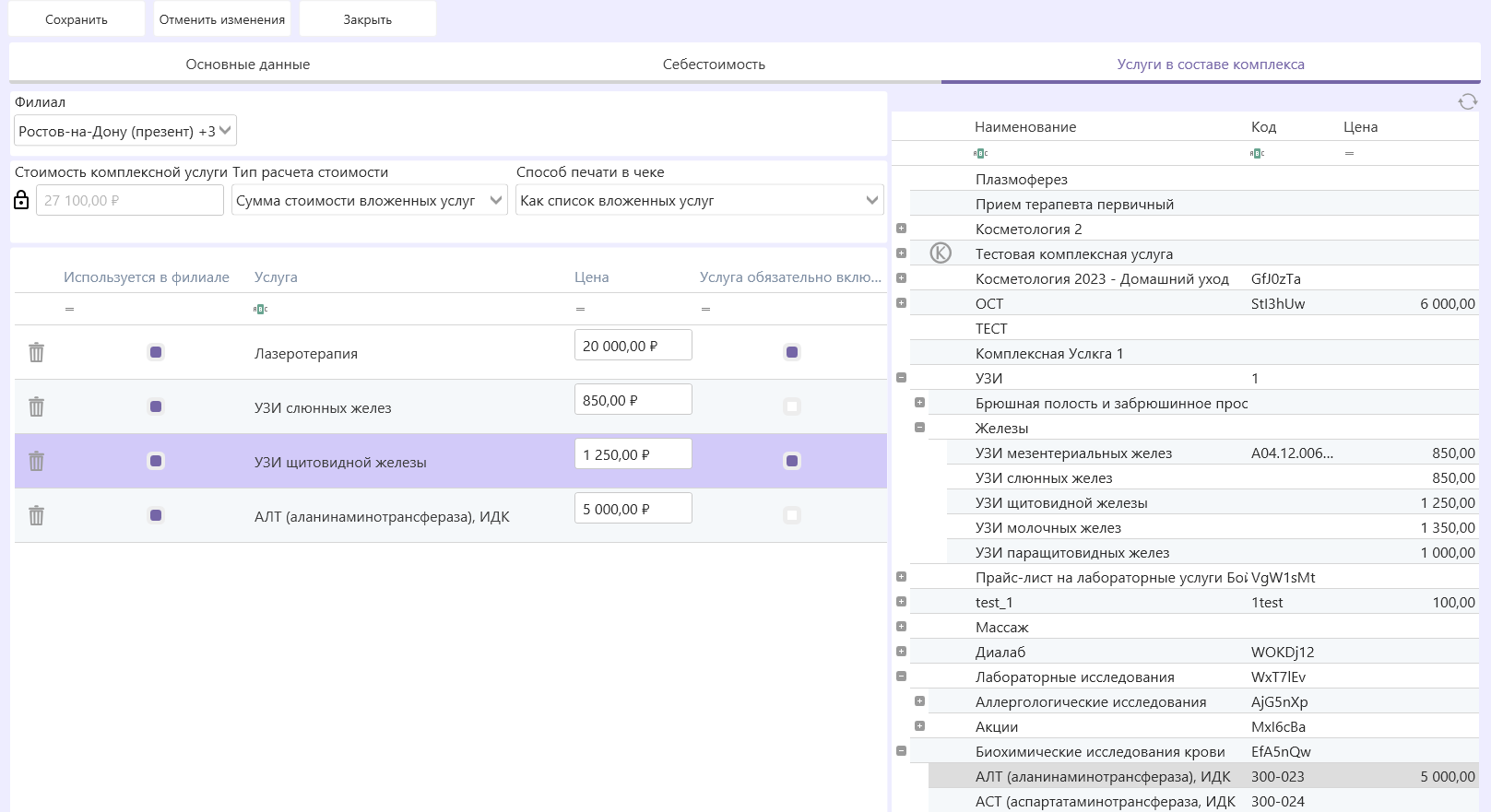Collapse Биохимические исследования крови node
The width and height of the screenshot is (1491, 812).
(x=902, y=750)
